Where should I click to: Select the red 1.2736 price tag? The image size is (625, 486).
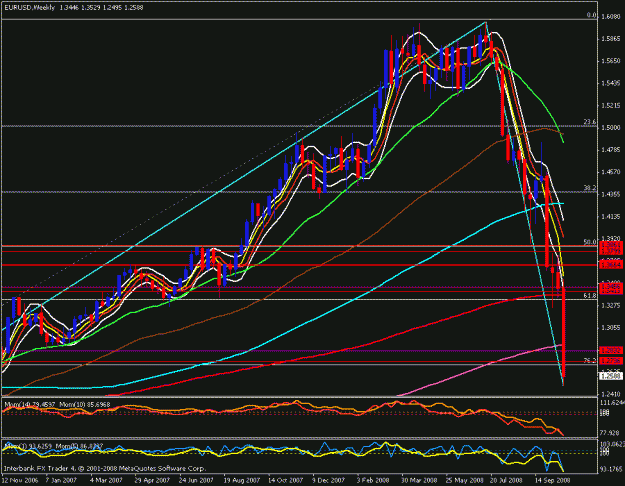(x=611, y=361)
